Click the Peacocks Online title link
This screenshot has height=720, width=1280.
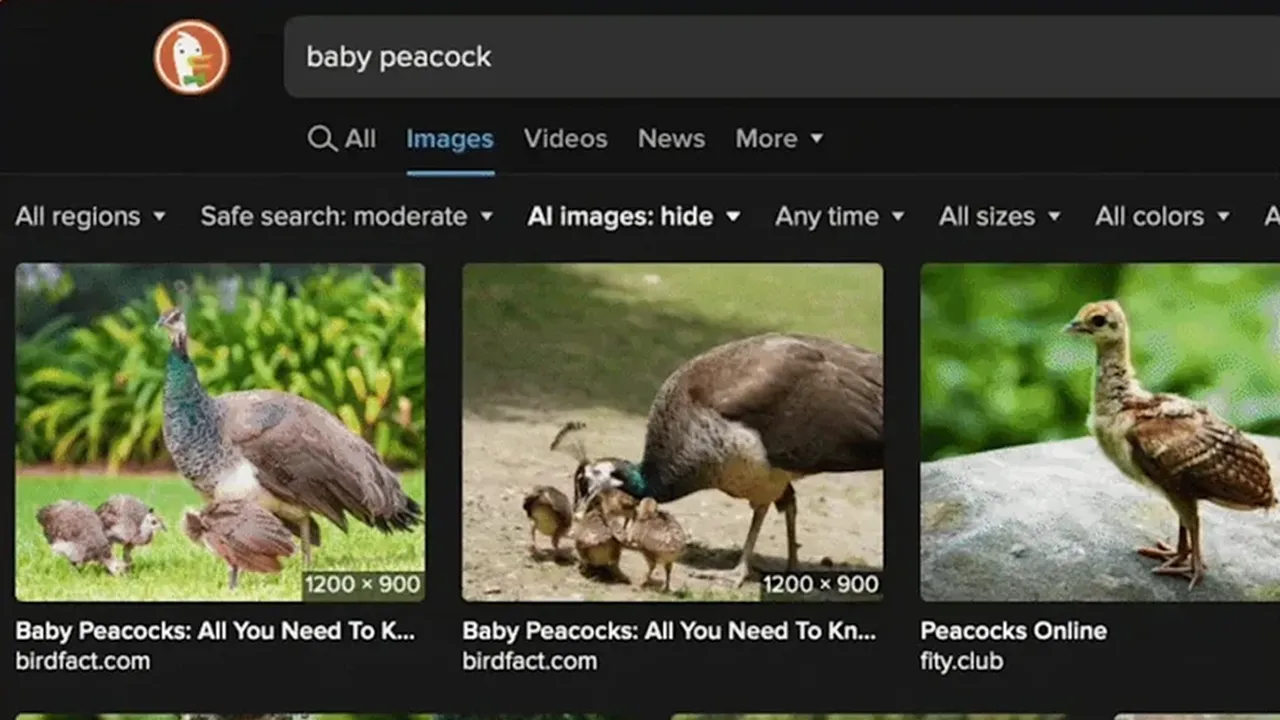click(1013, 631)
